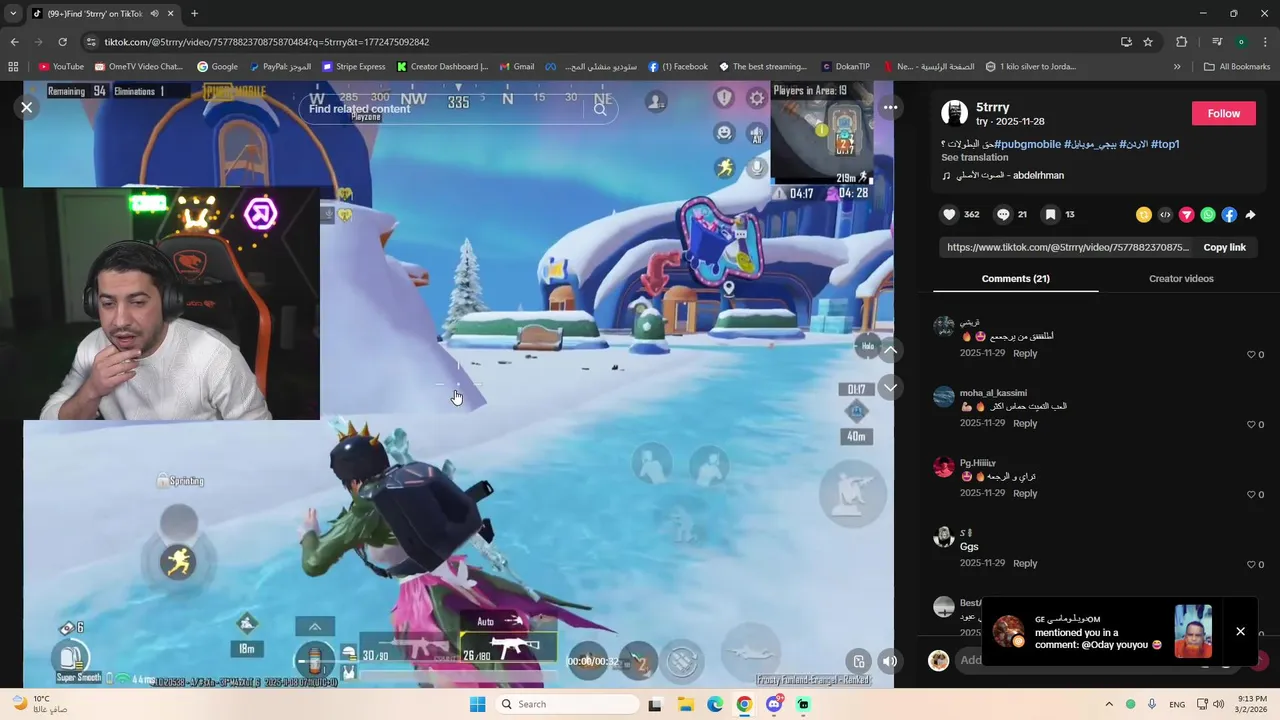Open the Windows Start menu
This screenshot has height=720, width=1280.
(477, 704)
